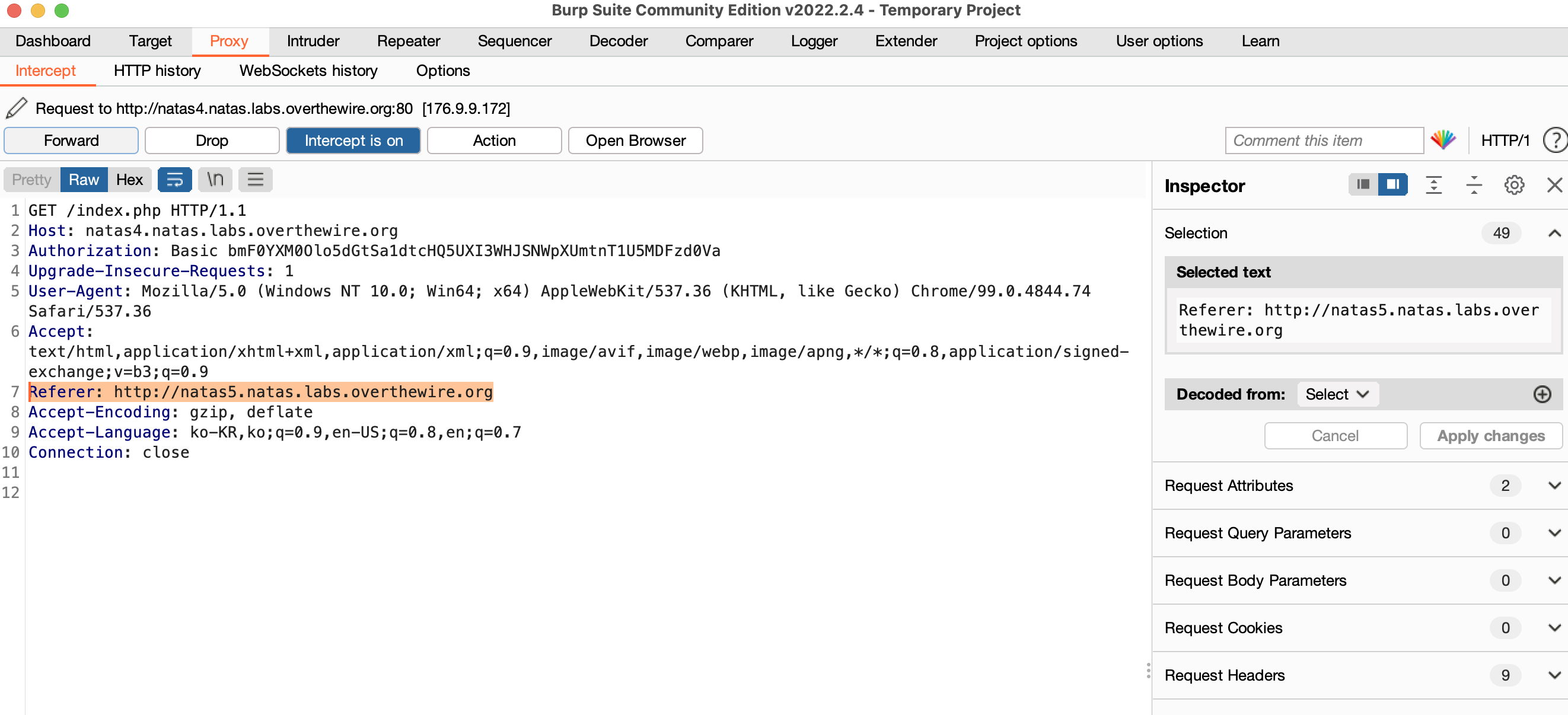
Task: Click Inspector collapse all sections icon
Action: [1474, 185]
